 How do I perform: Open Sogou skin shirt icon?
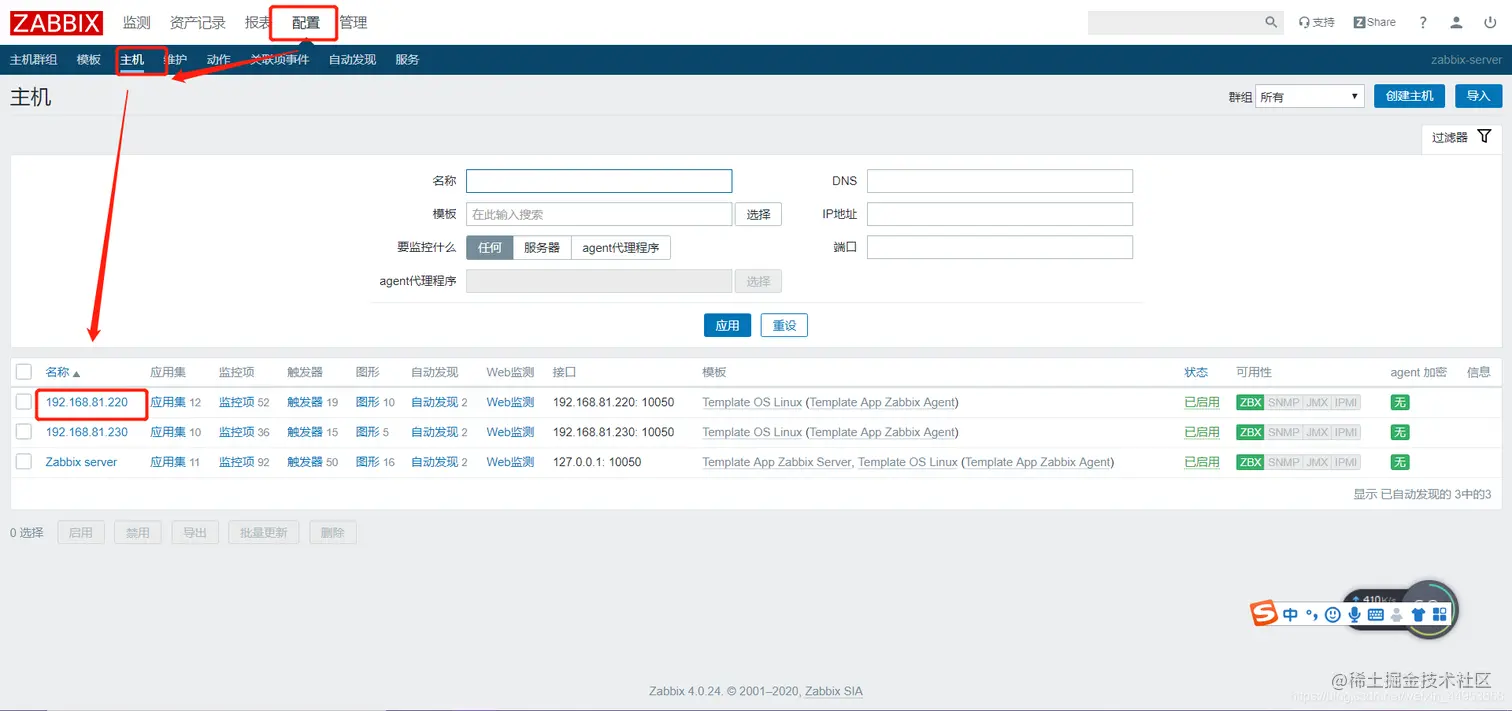tap(1418, 615)
